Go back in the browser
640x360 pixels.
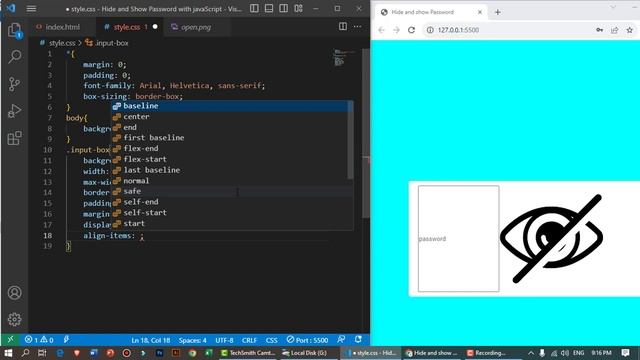coord(382,30)
